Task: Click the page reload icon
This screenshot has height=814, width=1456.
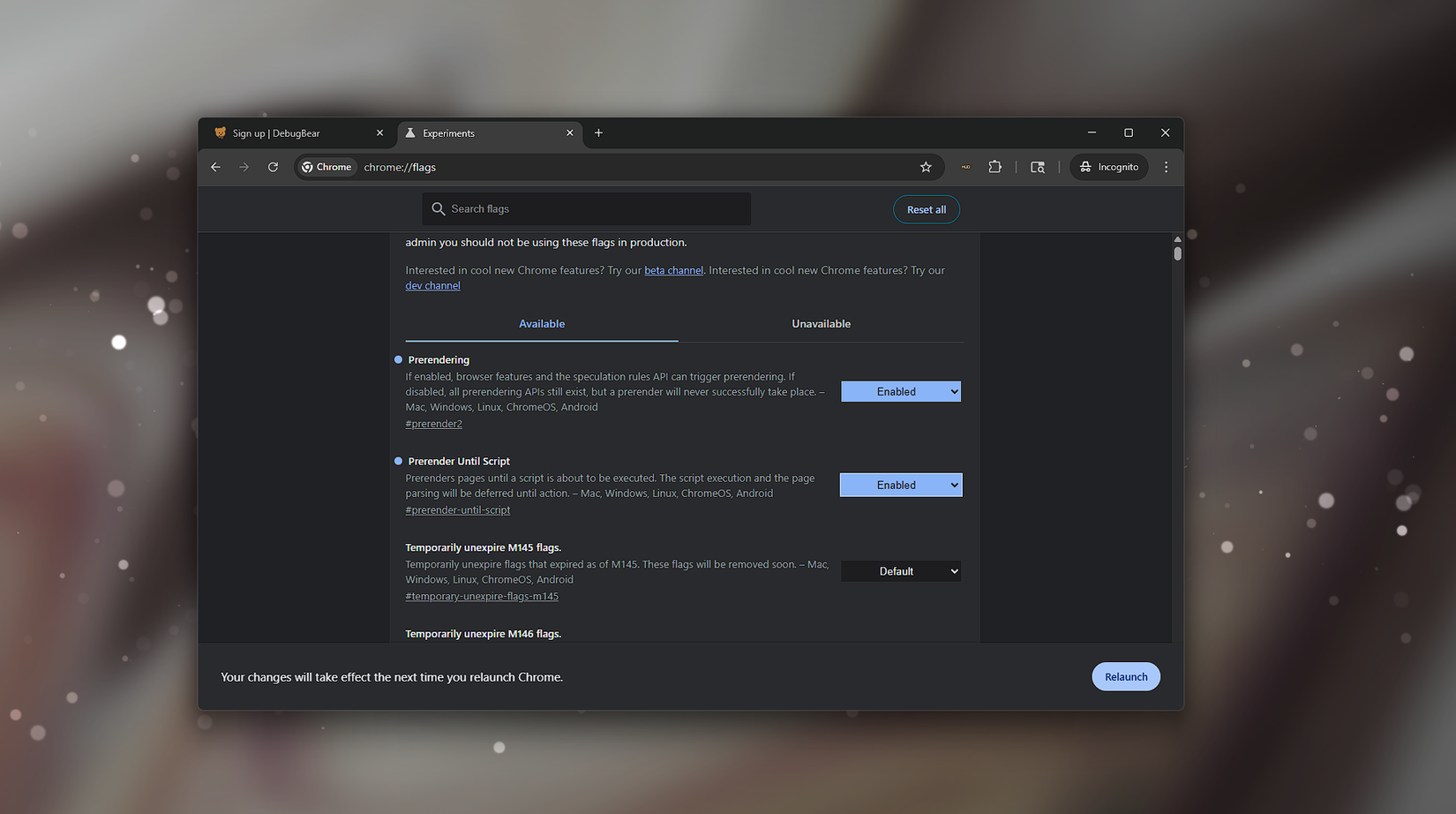Action: tap(273, 167)
